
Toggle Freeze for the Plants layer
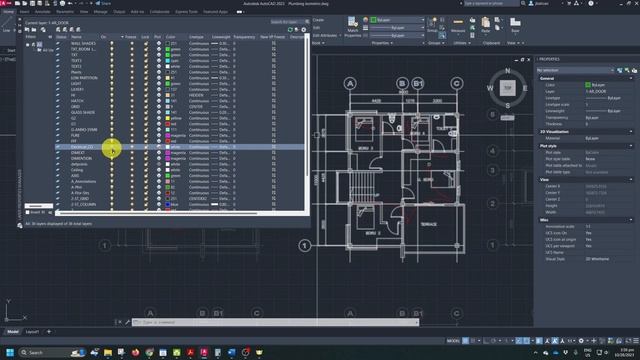(132, 72)
